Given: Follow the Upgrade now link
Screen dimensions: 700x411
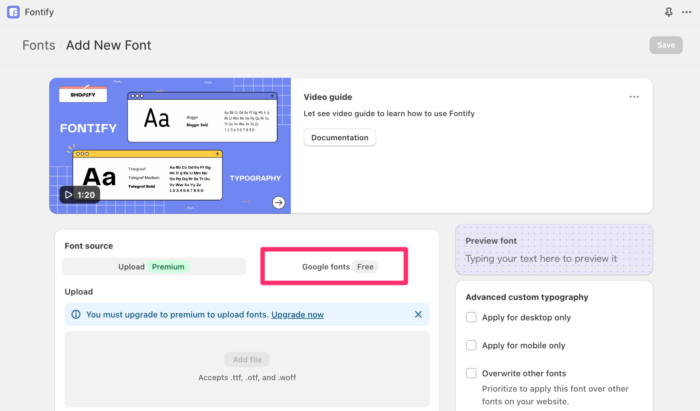Looking at the screenshot, I should tap(297, 315).
